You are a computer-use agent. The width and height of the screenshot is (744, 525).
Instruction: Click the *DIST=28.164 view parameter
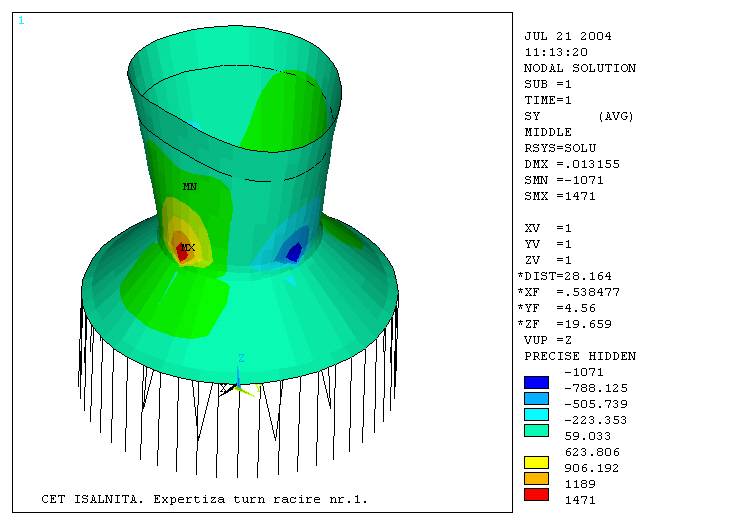563,276
